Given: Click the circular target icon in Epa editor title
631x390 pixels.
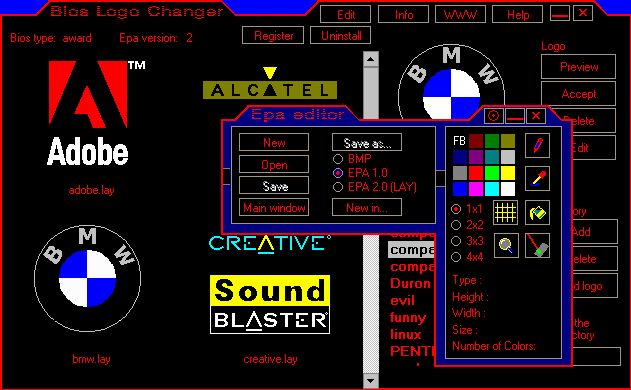Looking at the screenshot, I should point(493,116).
